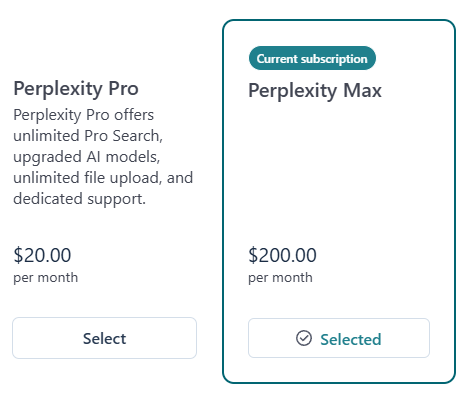Click the 'unlimited file upload, and' line

click(103, 178)
